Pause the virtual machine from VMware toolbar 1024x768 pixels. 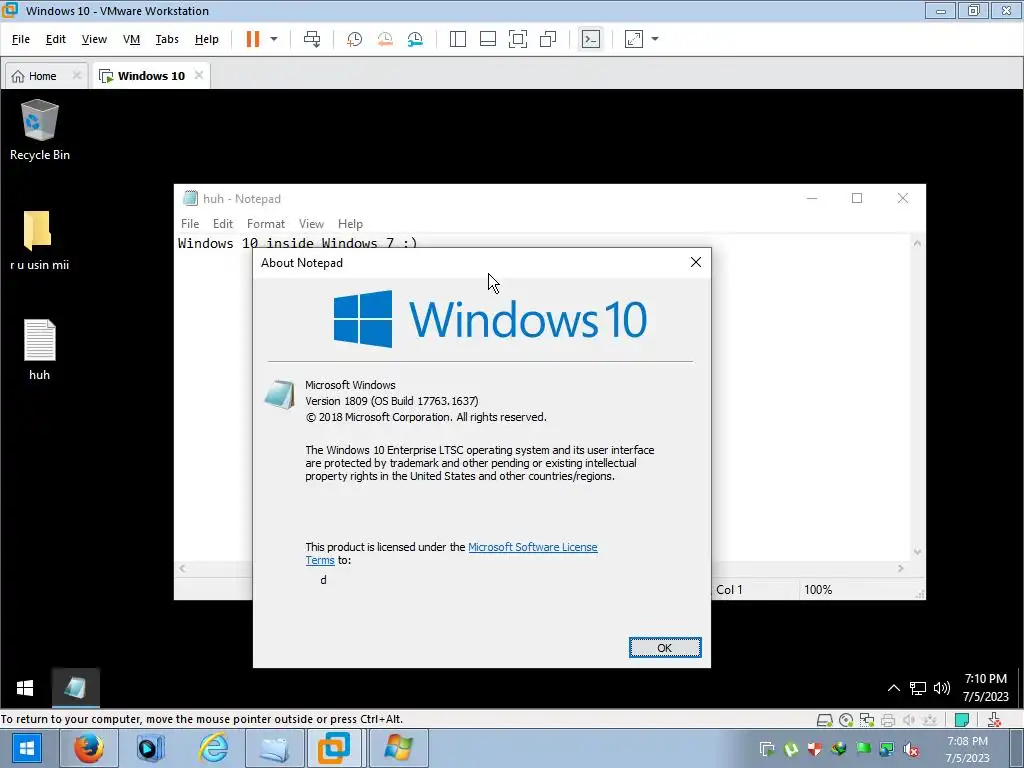pos(253,39)
